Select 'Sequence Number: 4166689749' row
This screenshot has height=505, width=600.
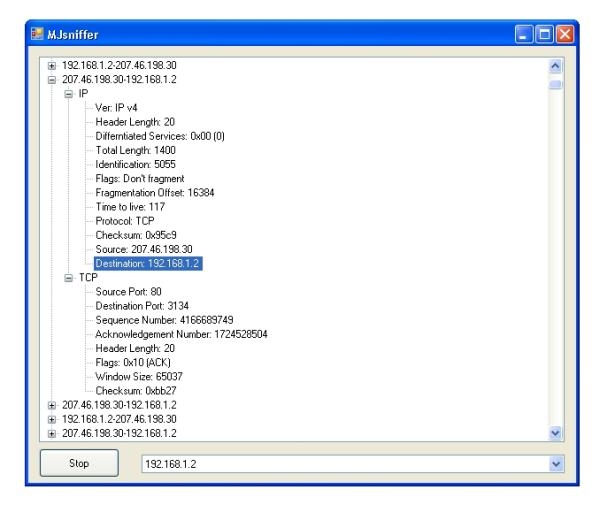pyautogui.click(x=164, y=320)
